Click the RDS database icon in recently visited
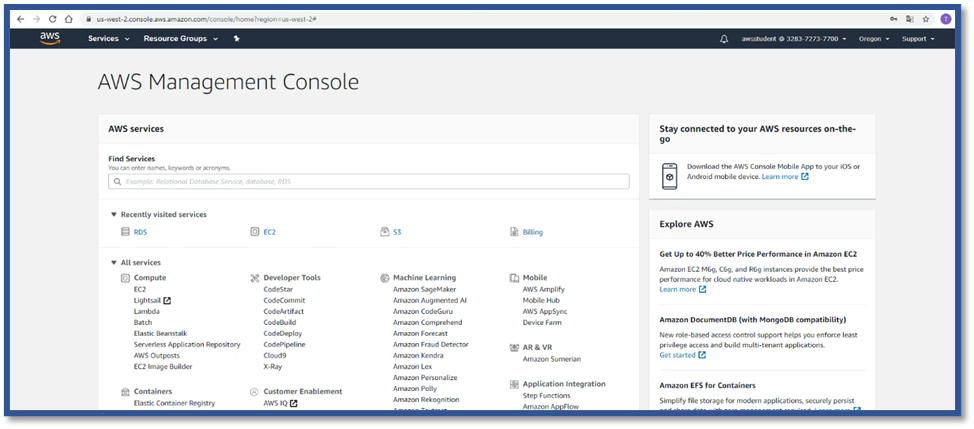Image resolution: width=974 pixels, height=429 pixels. [x=125, y=232]
